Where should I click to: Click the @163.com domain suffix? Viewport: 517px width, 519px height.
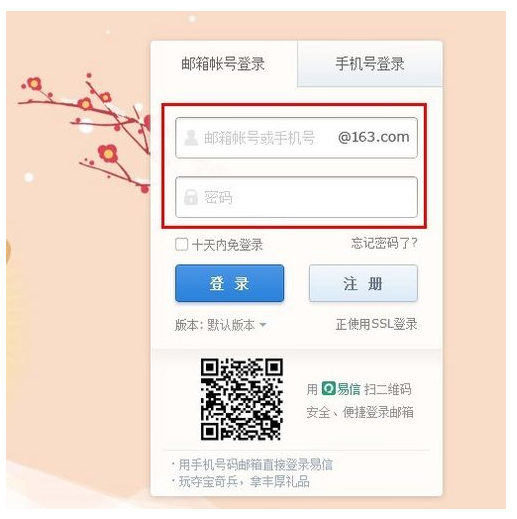(x=374, y=137)
